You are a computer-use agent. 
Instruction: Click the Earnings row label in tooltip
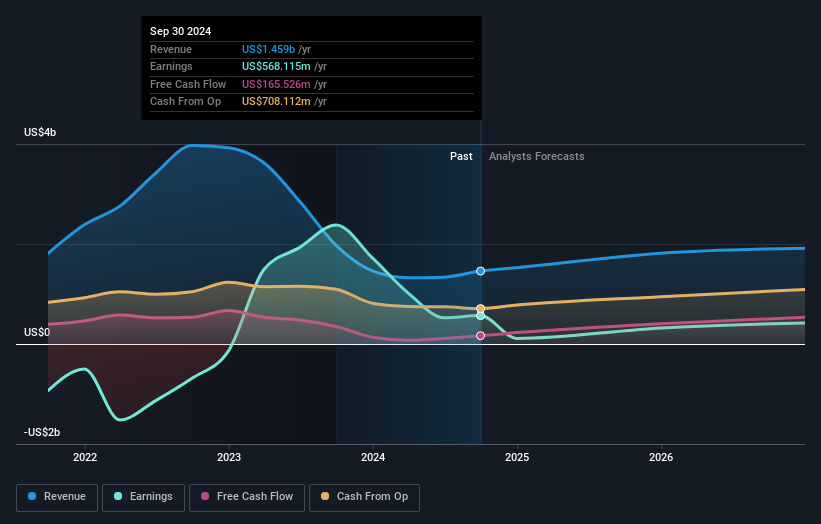pos(171,66)
